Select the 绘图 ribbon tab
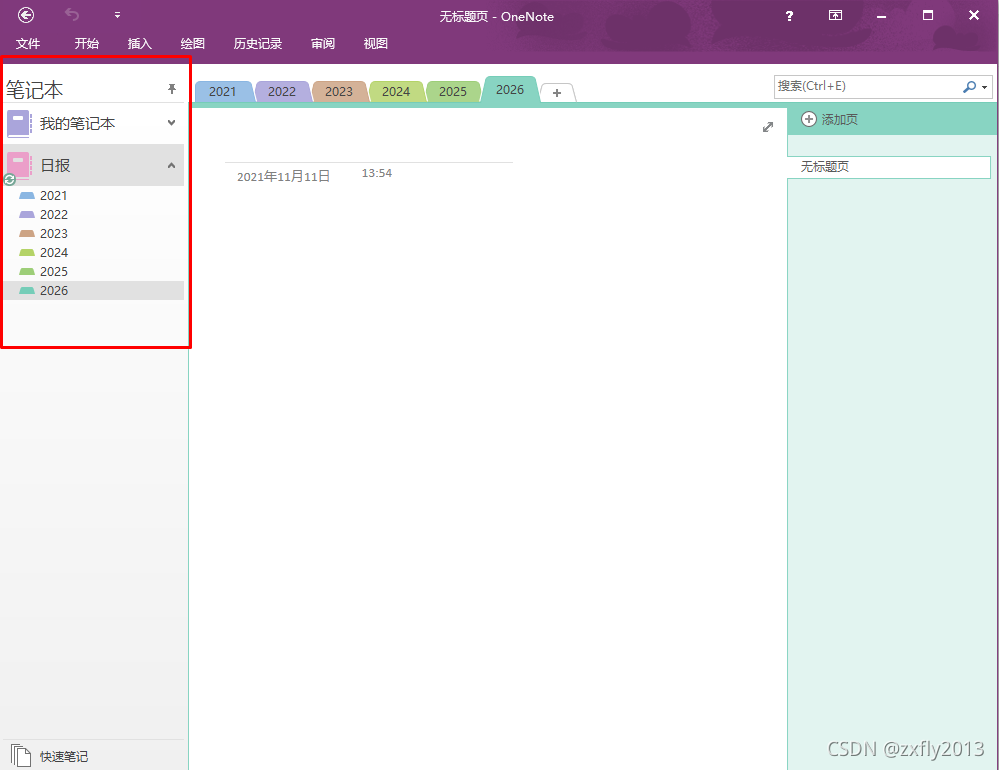Viewport: 999px width, 770px height. 192,43
